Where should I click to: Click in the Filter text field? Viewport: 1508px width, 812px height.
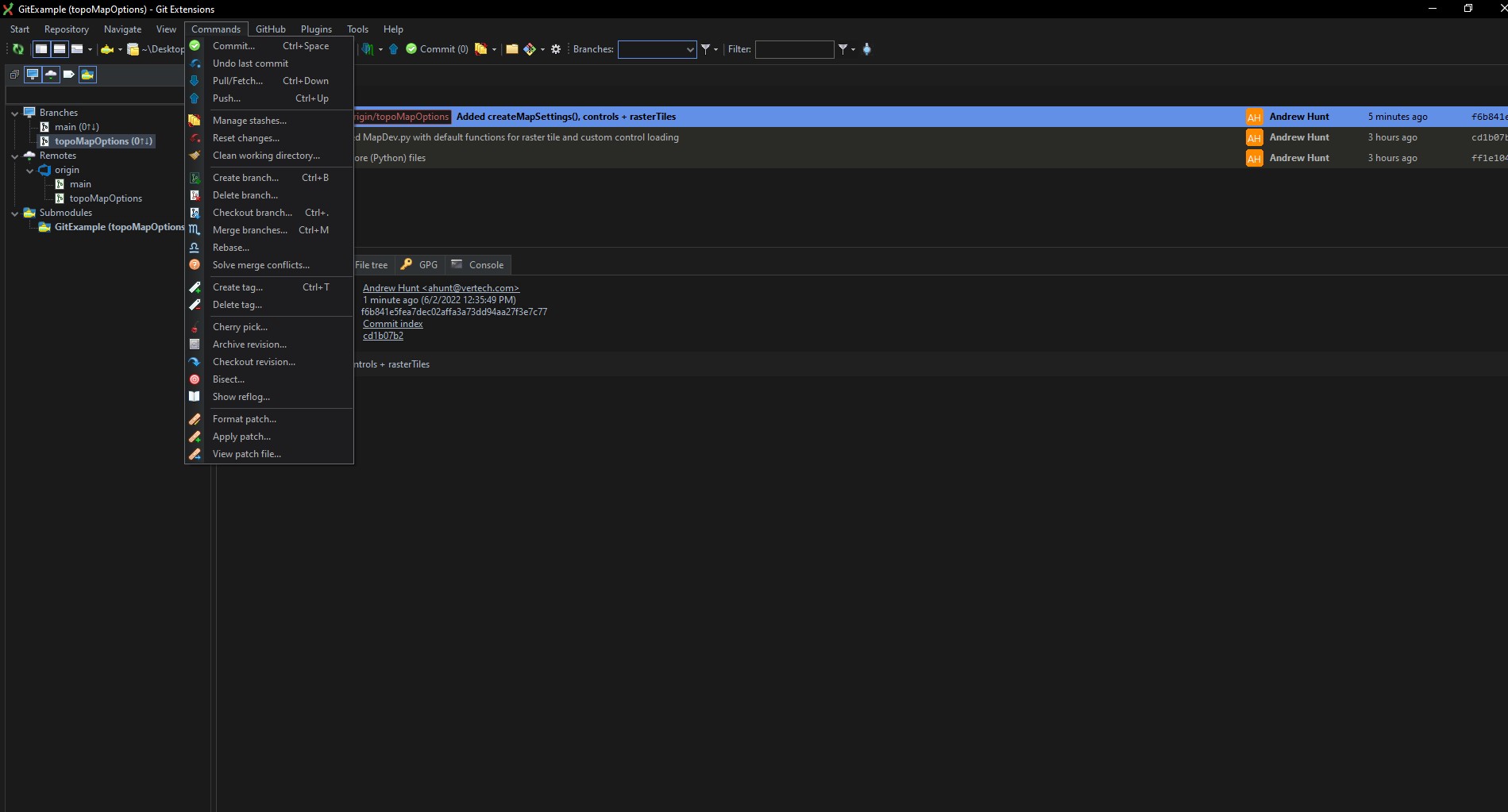(x=794, y=49)
